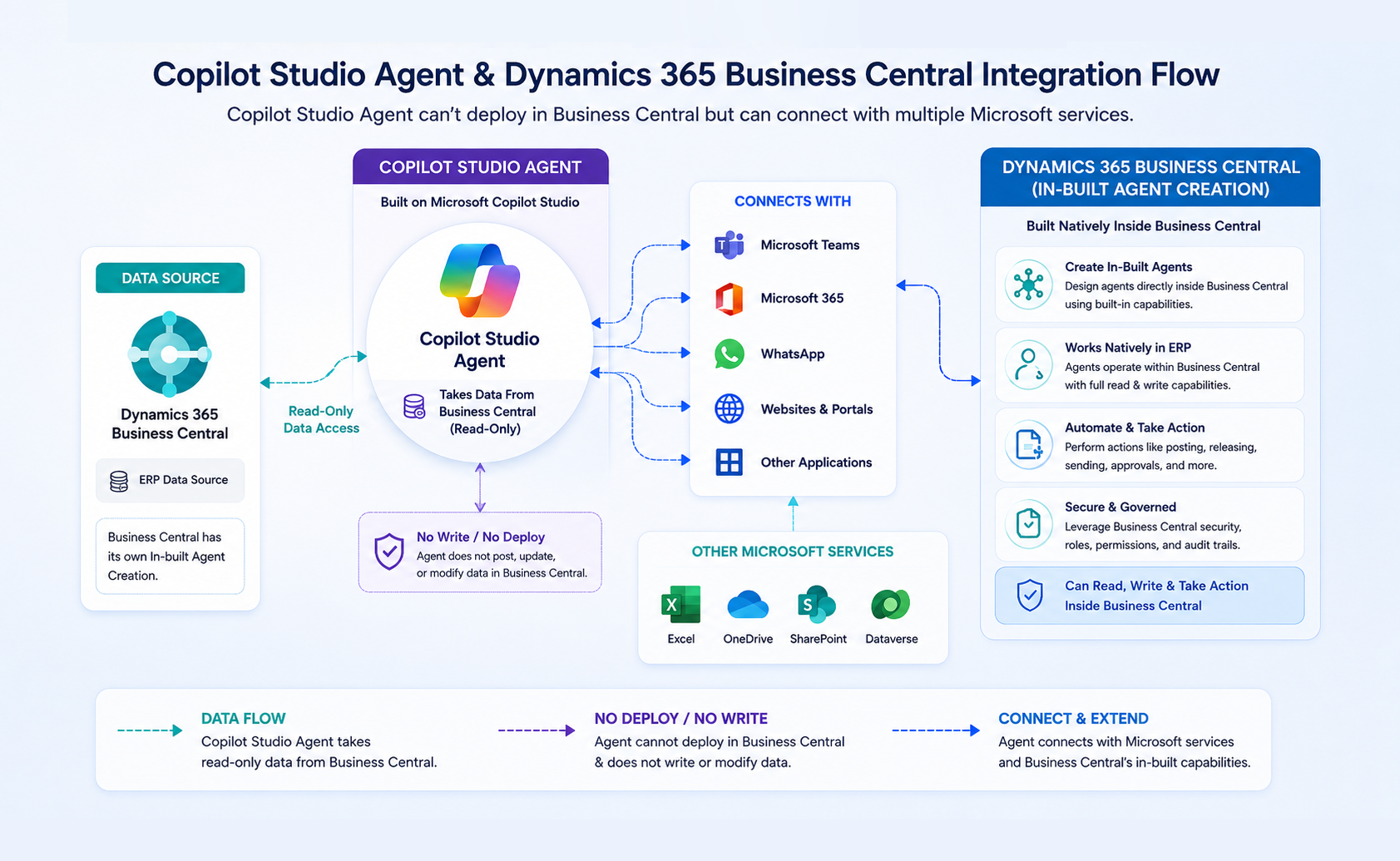Click Dynamics 365 Business Central name under logo
The height and width of the screenshot is (861, 1400).
tap(170, 424)
